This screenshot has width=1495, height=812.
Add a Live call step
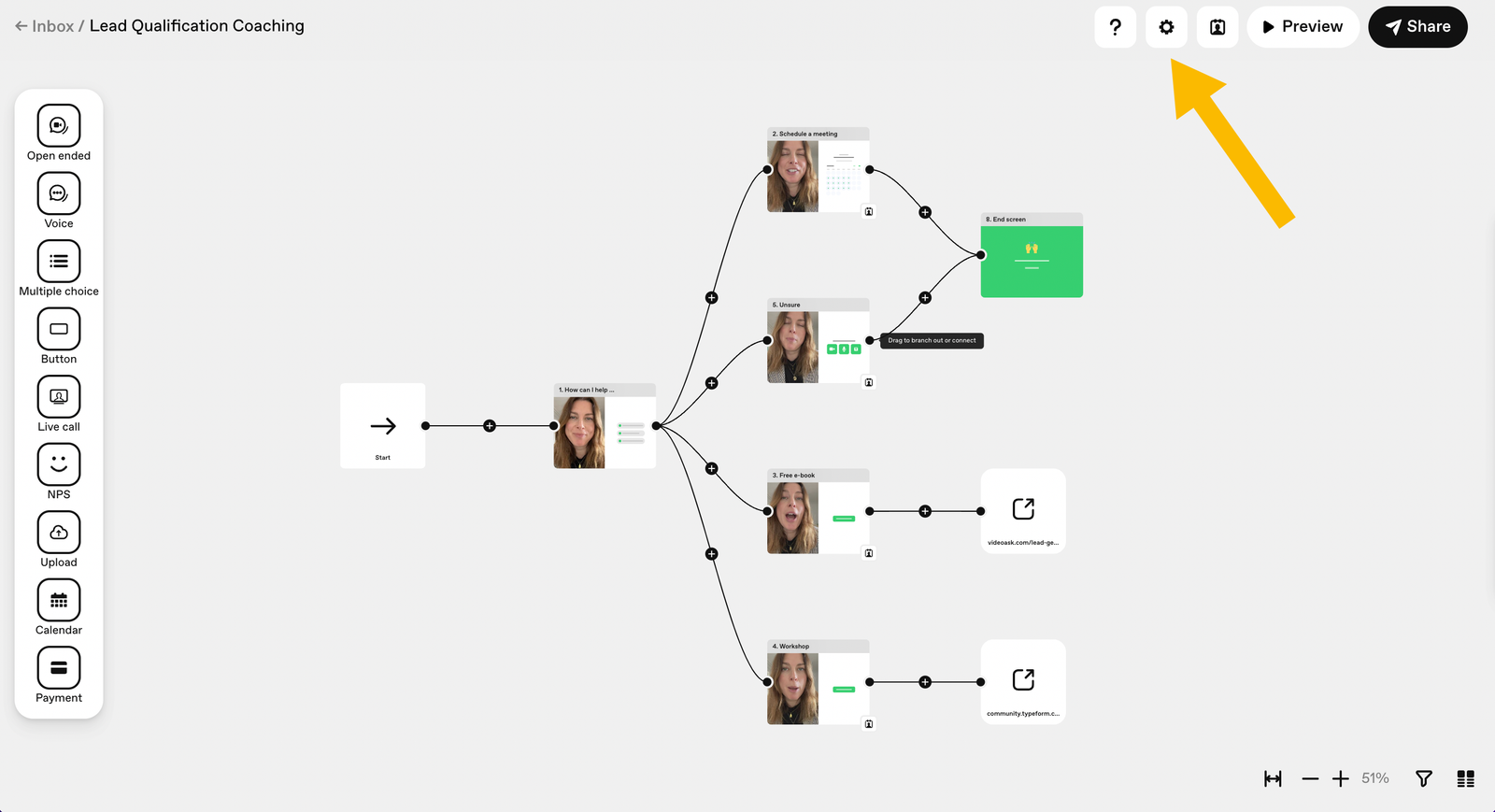[x=59, y=396]
